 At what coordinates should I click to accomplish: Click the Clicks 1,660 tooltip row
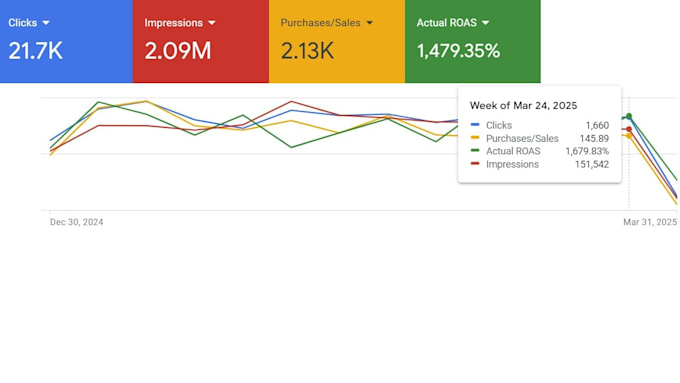click(540, 125)
